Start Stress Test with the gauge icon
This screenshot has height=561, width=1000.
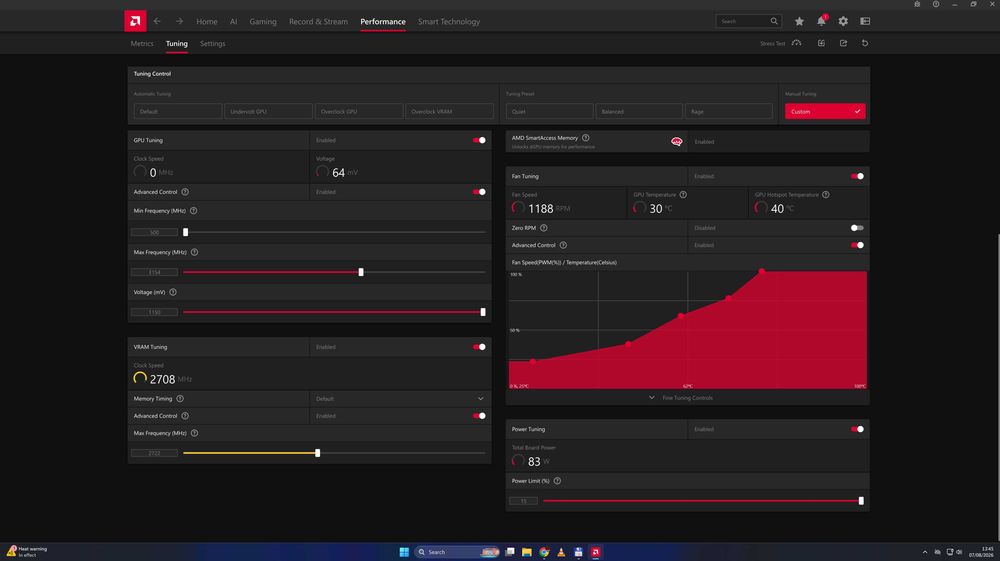(797, 43)
